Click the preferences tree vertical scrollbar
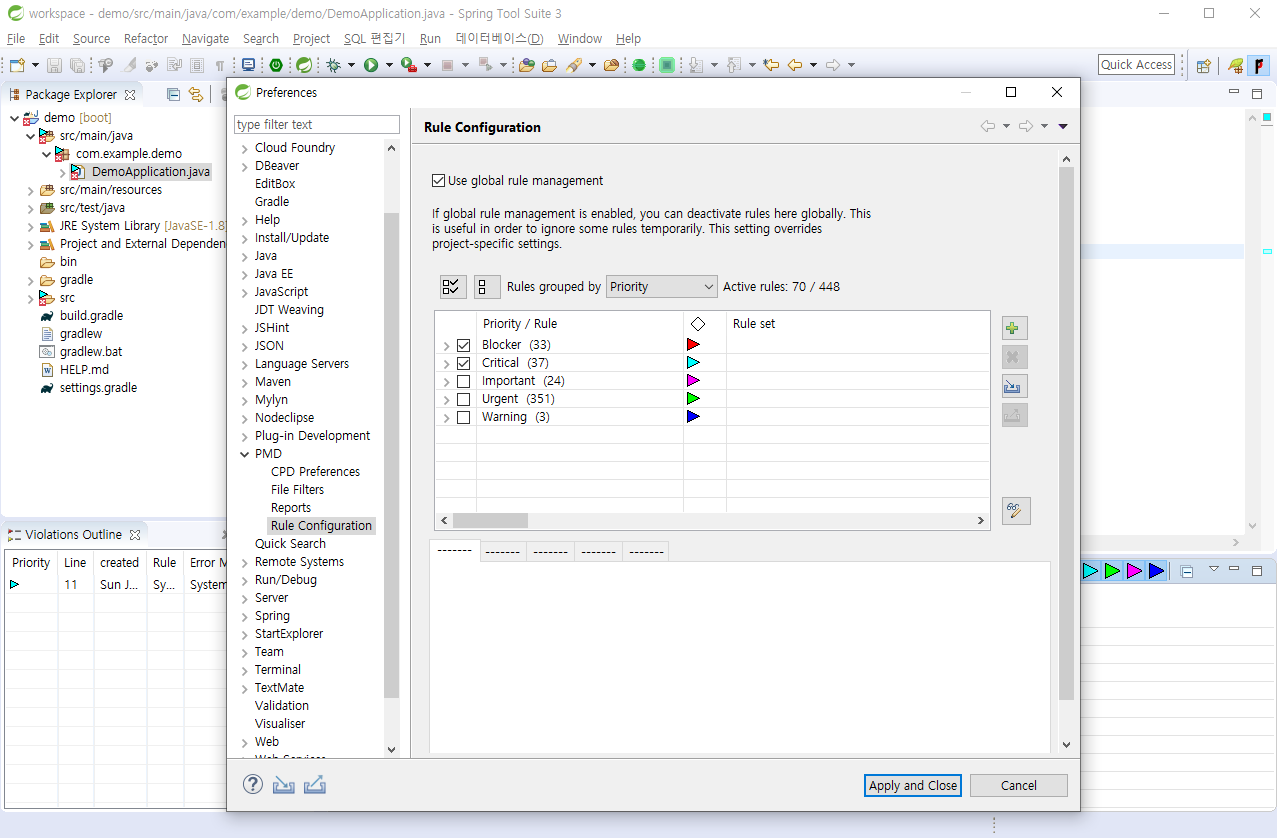This screenshot has height=838, width=1277. 392,455
